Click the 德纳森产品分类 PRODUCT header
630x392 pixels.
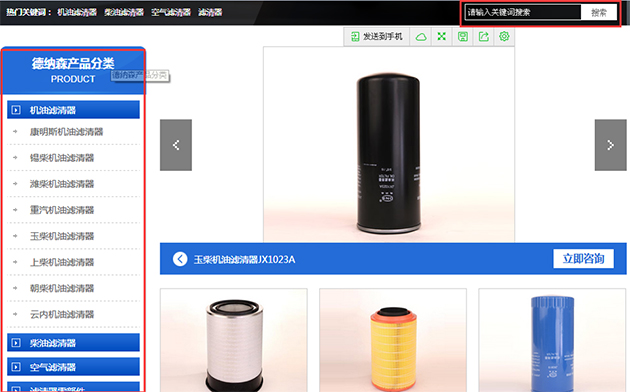[73, 70]
